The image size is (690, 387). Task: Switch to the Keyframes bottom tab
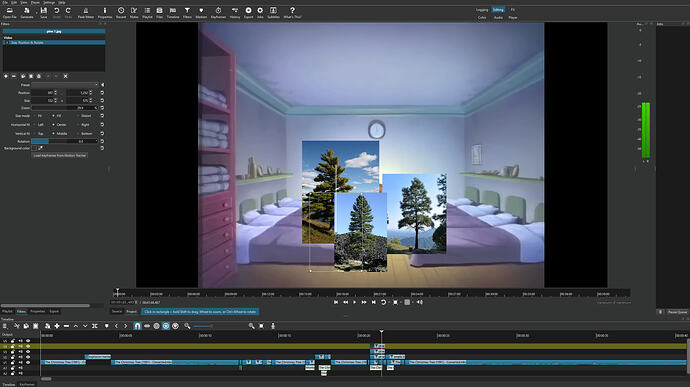click(x=27, y=384)
